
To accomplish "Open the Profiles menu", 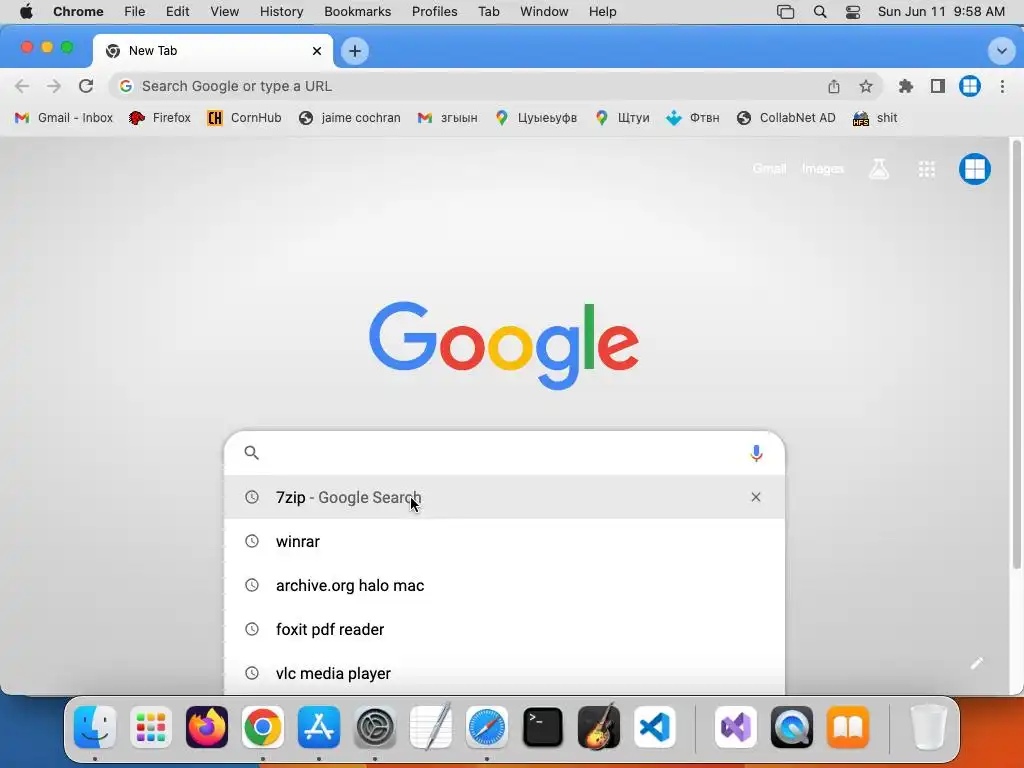I will pyautogui.click(x=434, y=12).
